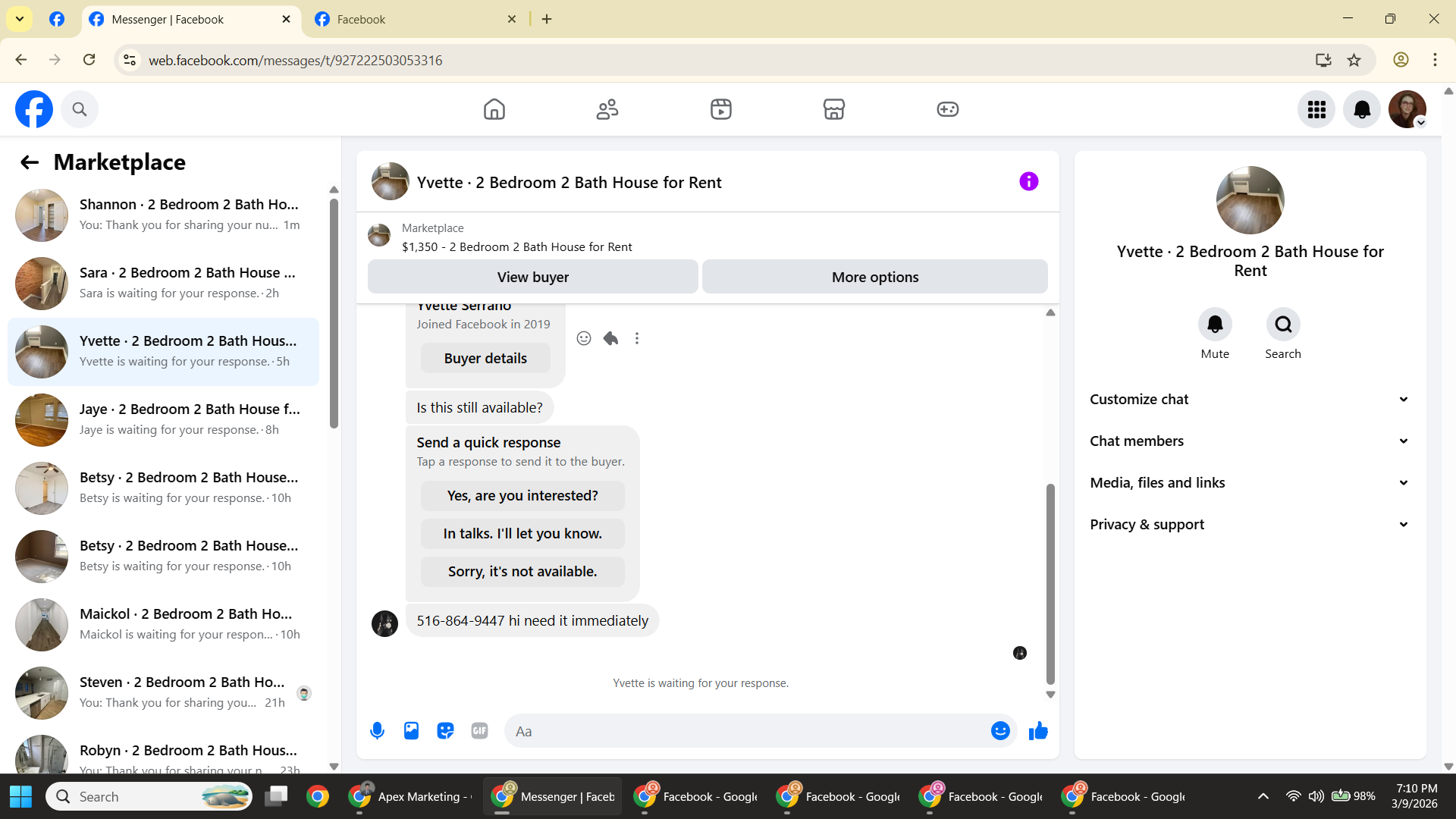Open the Facebook notifications bell

point(1362,109)
